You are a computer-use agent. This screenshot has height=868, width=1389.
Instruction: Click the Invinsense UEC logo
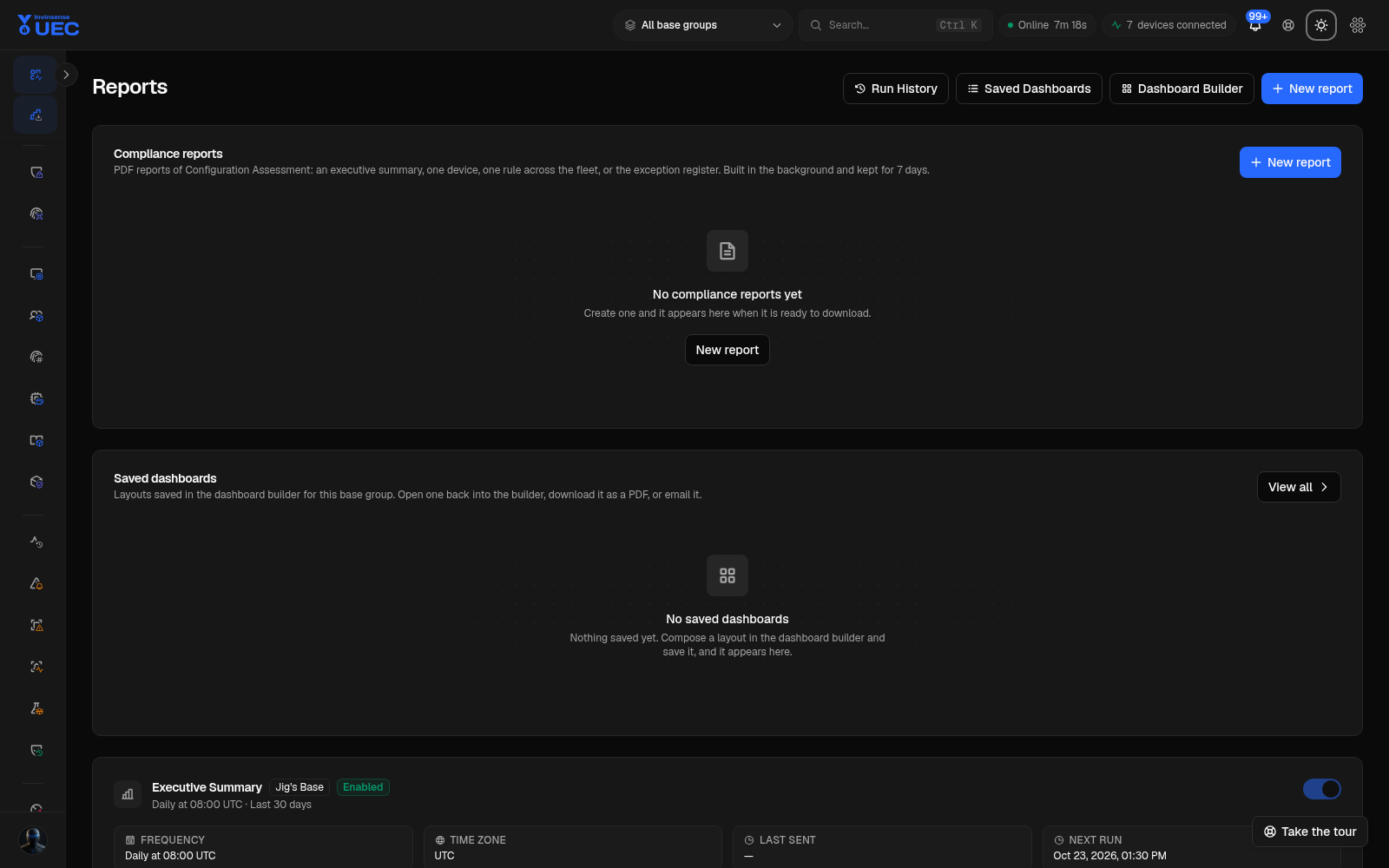(x=49, y=25)
